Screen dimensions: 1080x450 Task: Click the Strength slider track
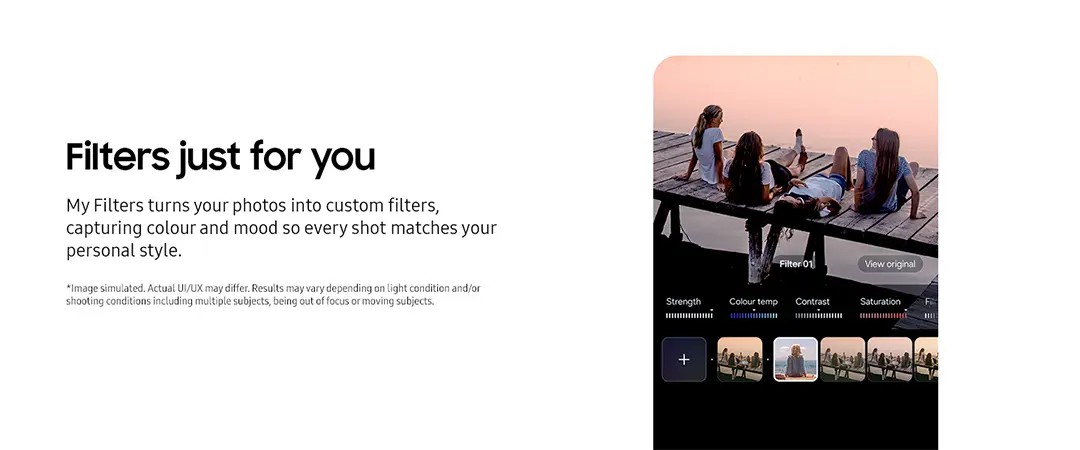pyautogui.click(x=689, y=315)
